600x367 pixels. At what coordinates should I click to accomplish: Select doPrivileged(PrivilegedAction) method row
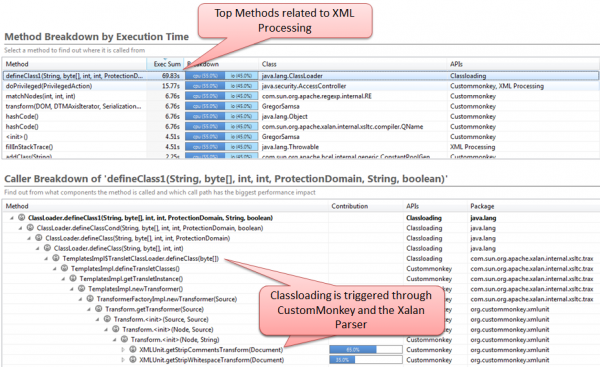click(300, 86)
